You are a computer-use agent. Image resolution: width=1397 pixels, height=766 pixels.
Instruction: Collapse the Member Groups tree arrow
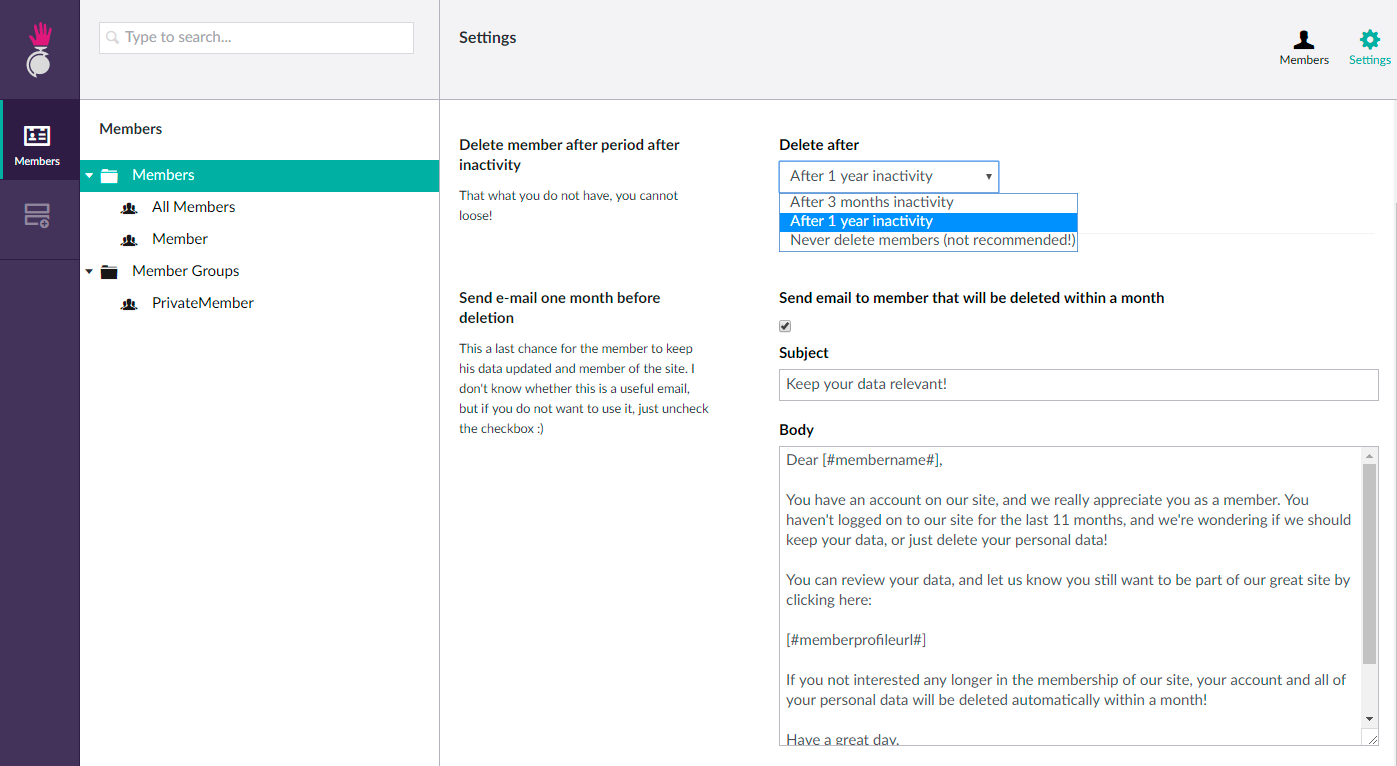pyautogui.click(x=89, y=272)
